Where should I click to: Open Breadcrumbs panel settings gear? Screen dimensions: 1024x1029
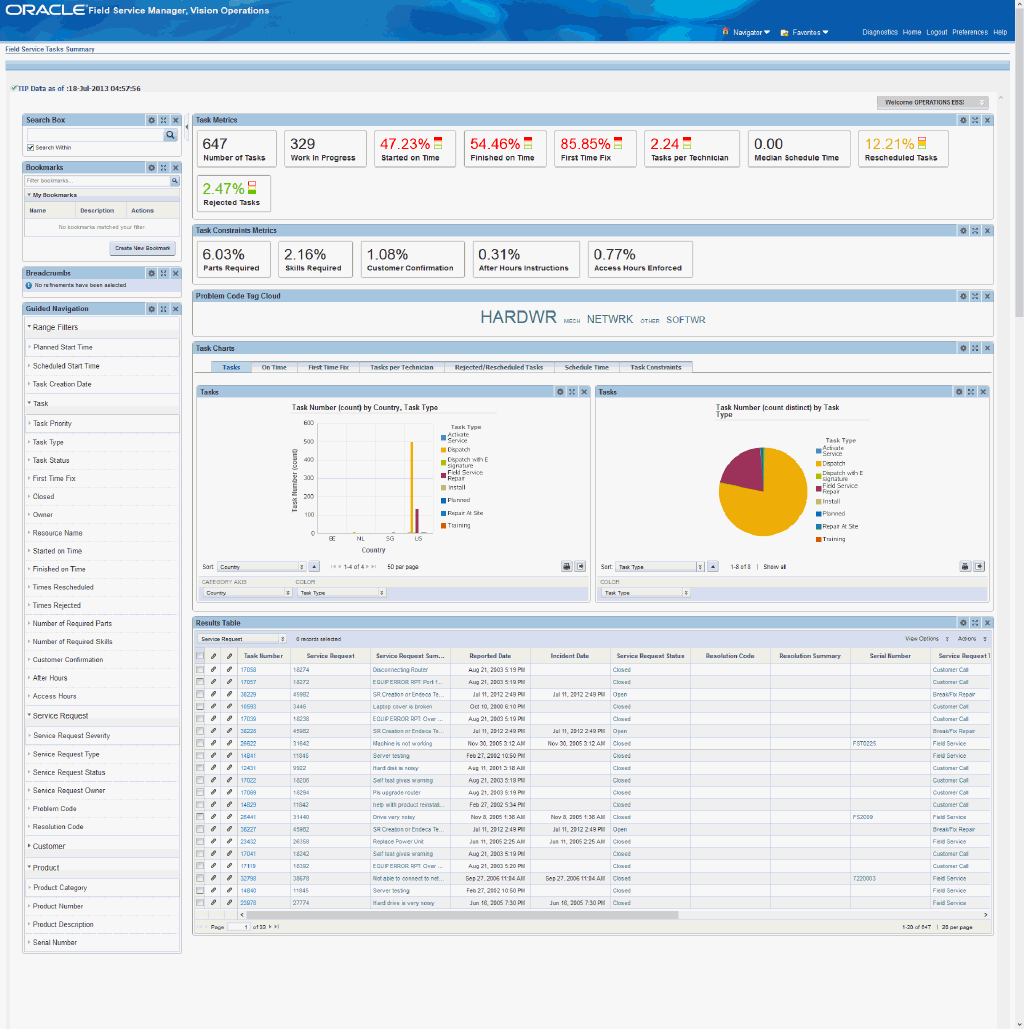tap(152, 273)
